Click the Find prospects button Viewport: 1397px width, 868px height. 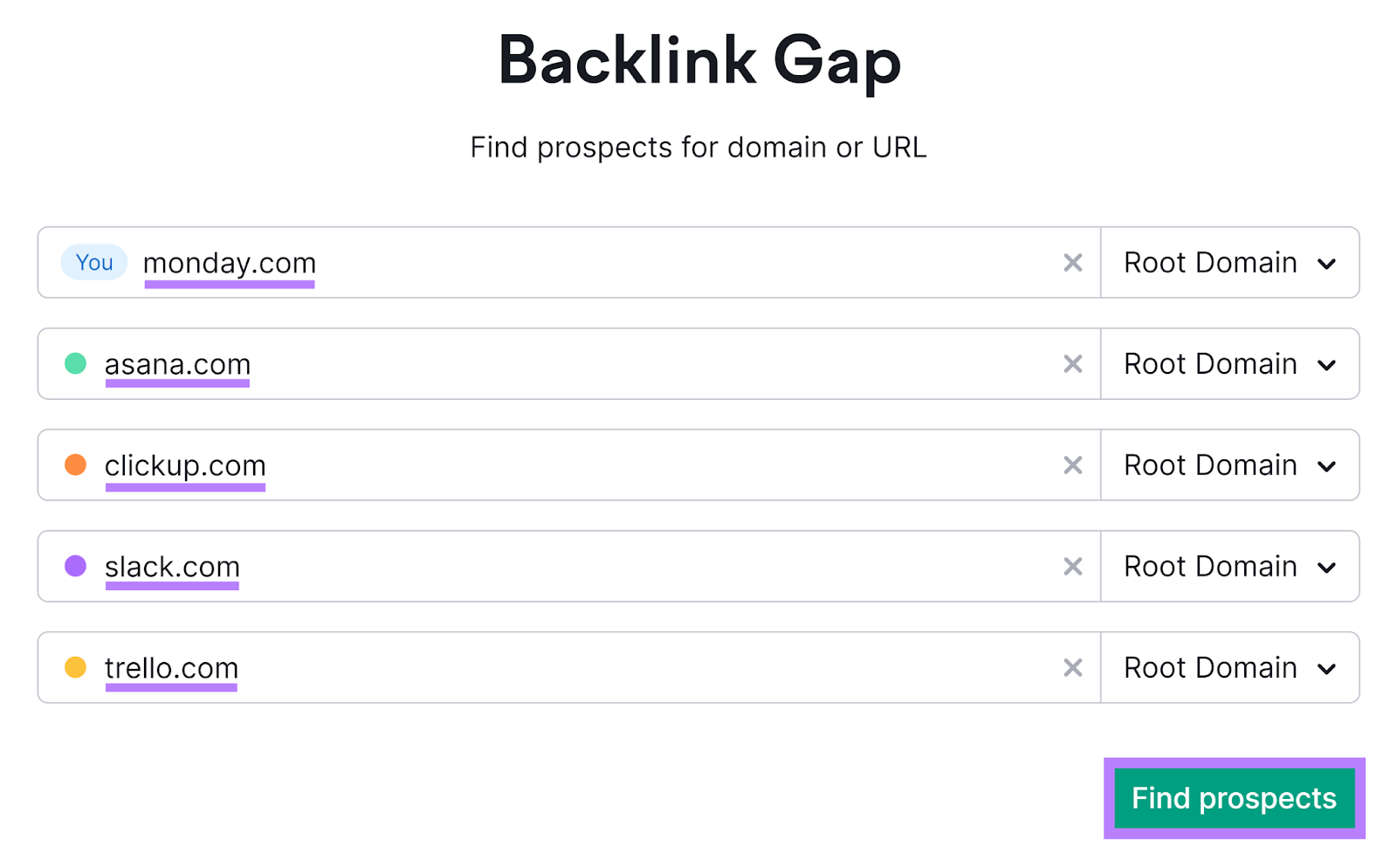[x=1234, y=798]
